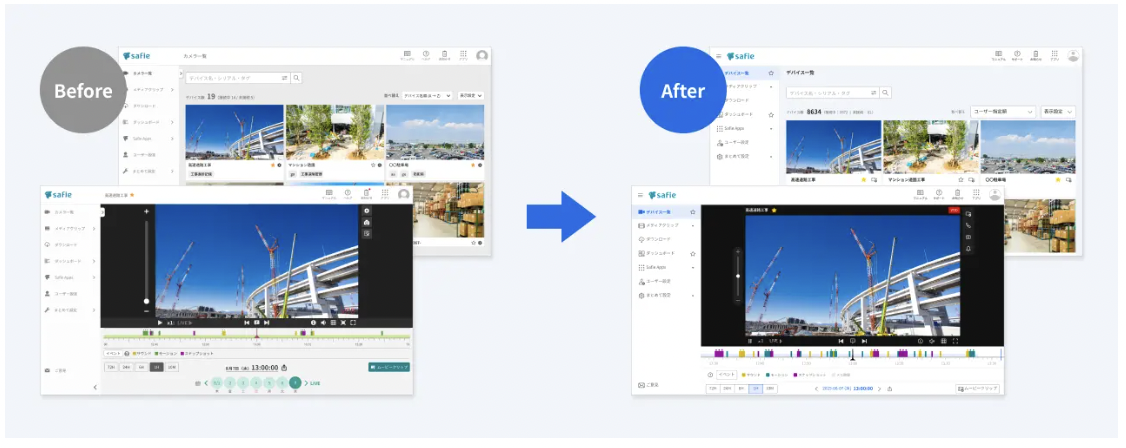Image resolution: width=1126 pixels, height=448 pixels.
Task: Click hamburger menu icon in After device list
Action: (719, 55)
